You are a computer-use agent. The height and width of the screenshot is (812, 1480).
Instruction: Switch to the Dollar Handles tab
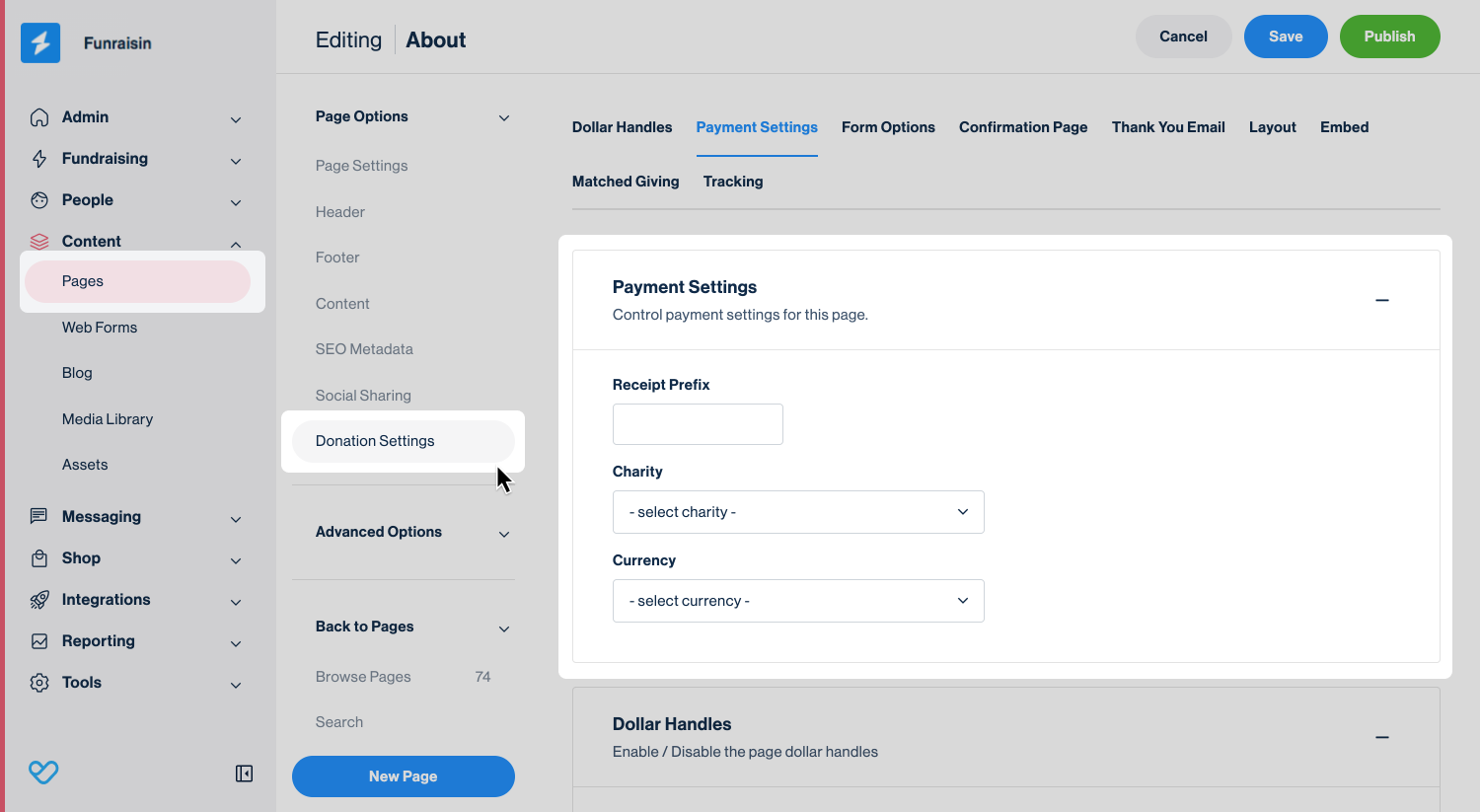pyautogui.click(x=622, y=127)
